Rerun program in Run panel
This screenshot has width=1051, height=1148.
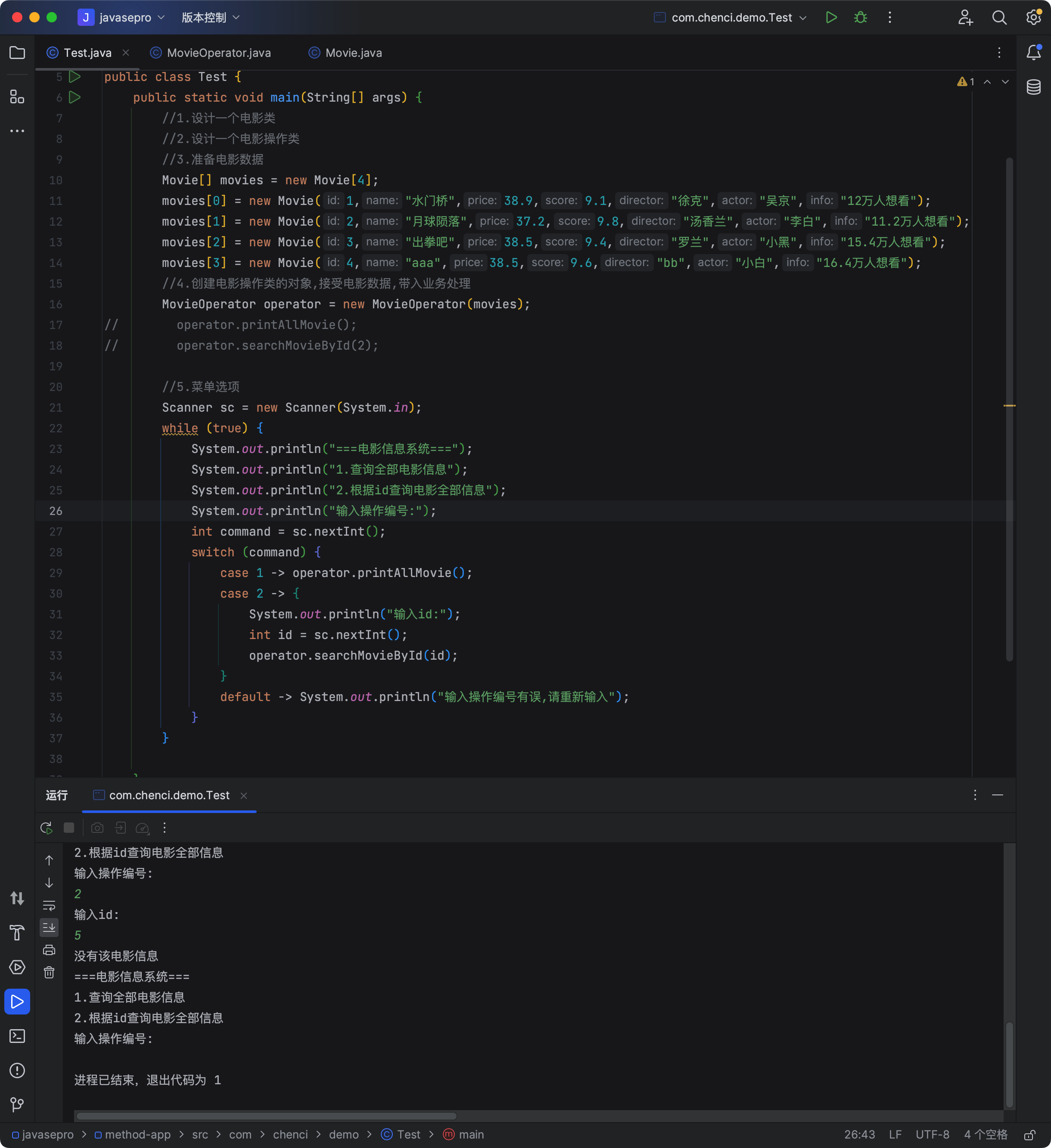tap(47, 827)
